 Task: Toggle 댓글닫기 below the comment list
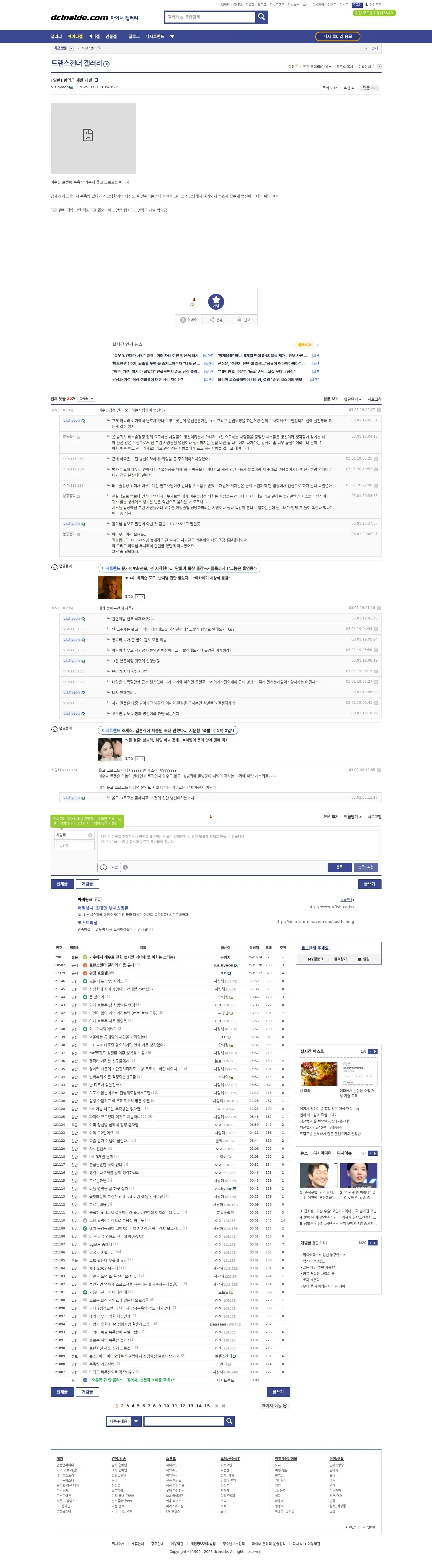pyautogui.click(x=353, y=817)
